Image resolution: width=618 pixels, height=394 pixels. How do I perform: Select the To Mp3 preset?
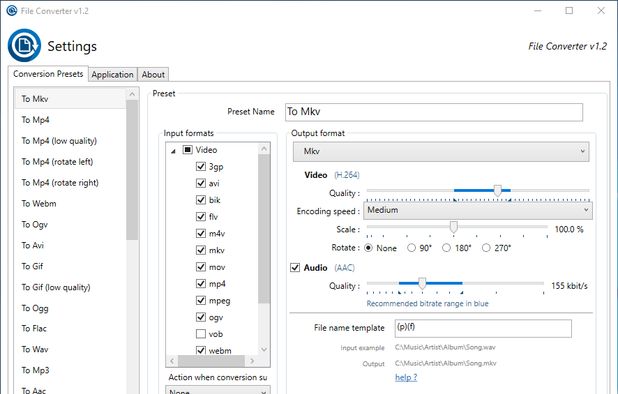70,370
